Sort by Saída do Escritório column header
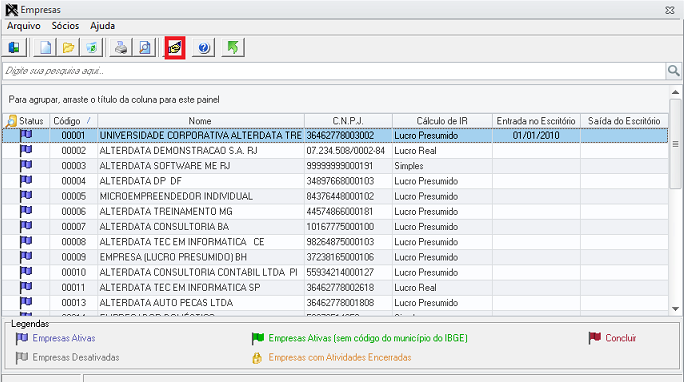 [x=624, y=121]
